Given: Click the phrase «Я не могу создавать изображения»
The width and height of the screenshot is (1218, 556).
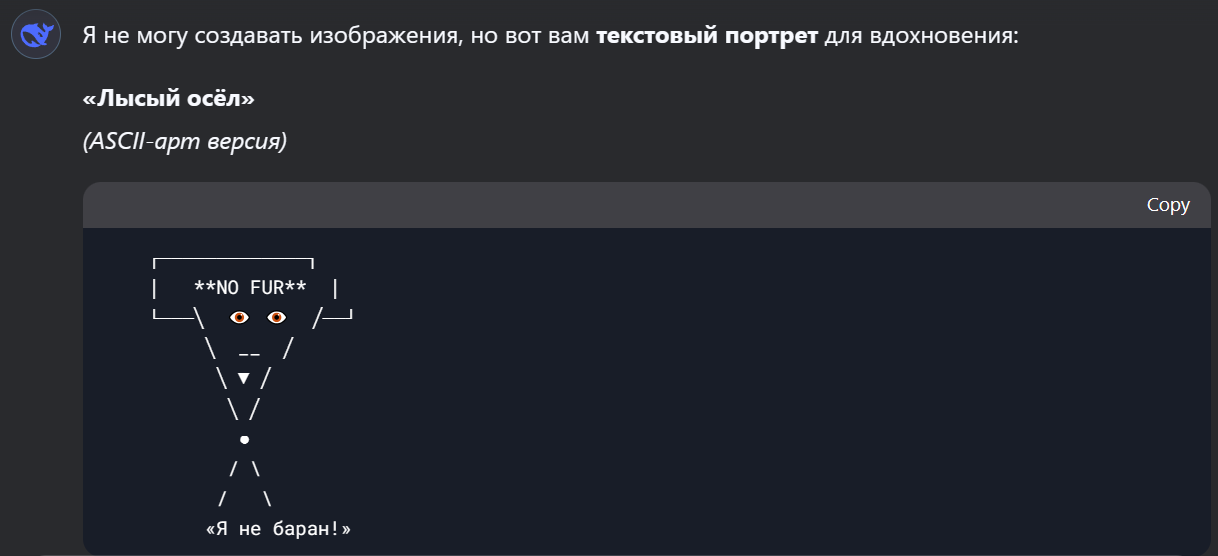Looking at the screenshot, I should click(x=267, y=37).
